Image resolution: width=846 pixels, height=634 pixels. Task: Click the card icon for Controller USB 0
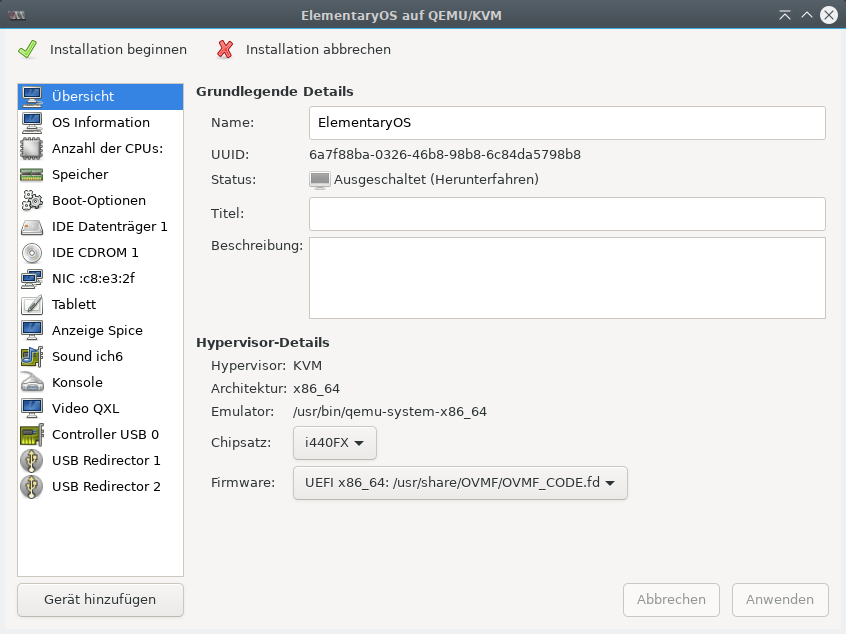click(x=32, y=434)
